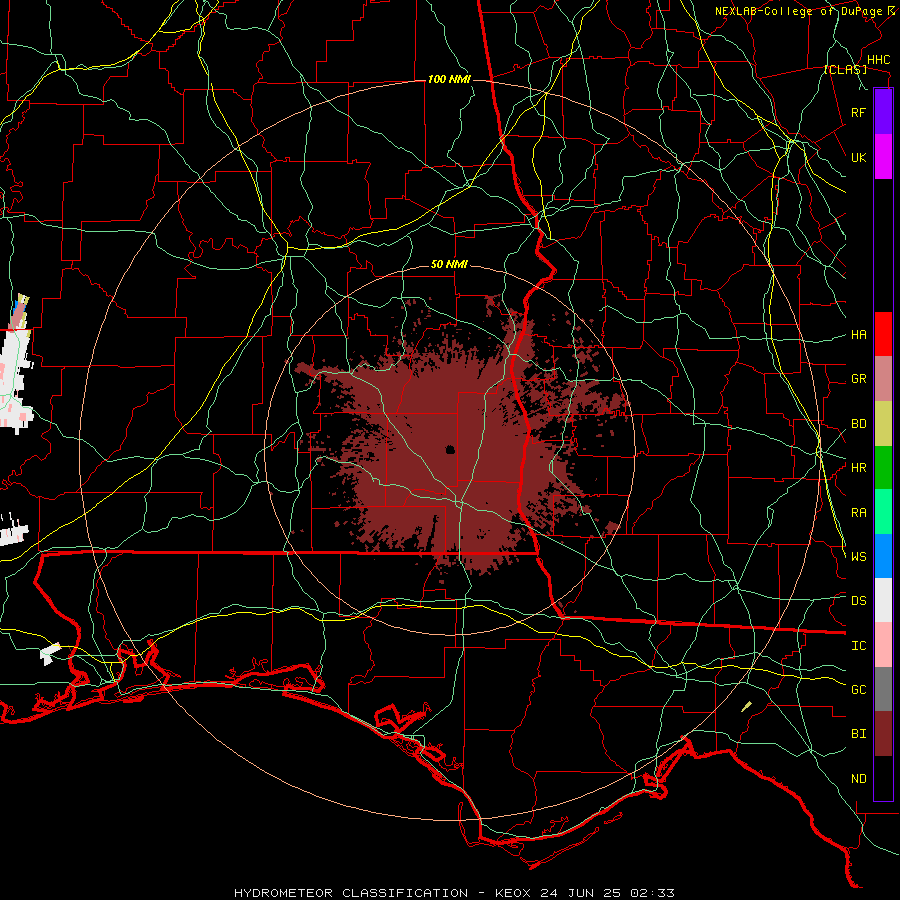Click the 'BI' legend label

click(858, 734)
